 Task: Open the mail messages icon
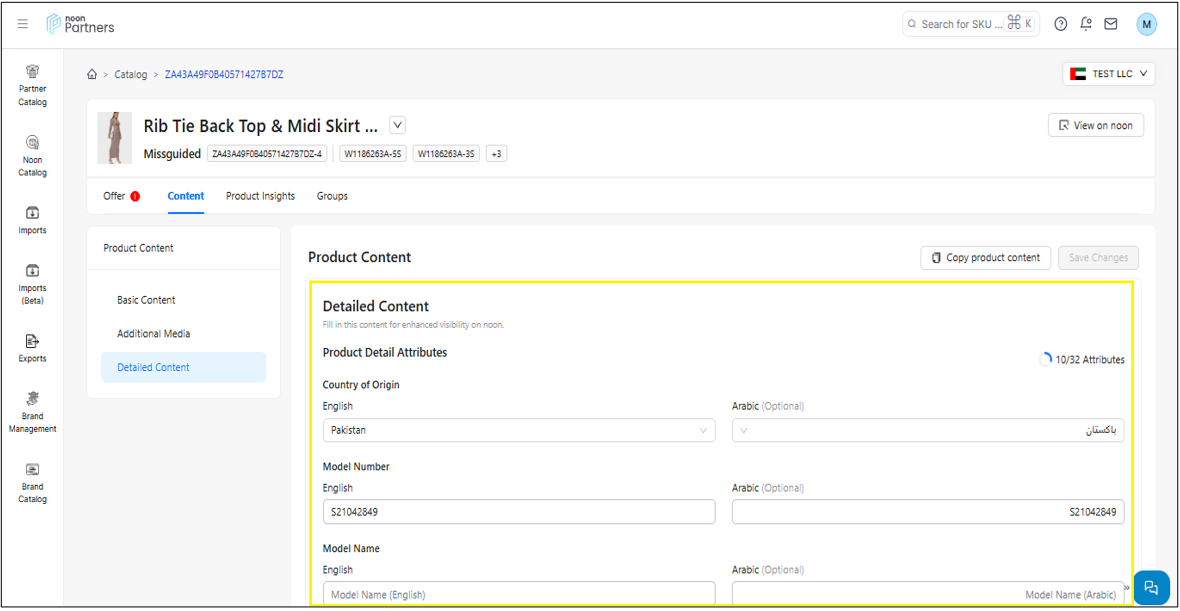click(x=1111, y=24)
